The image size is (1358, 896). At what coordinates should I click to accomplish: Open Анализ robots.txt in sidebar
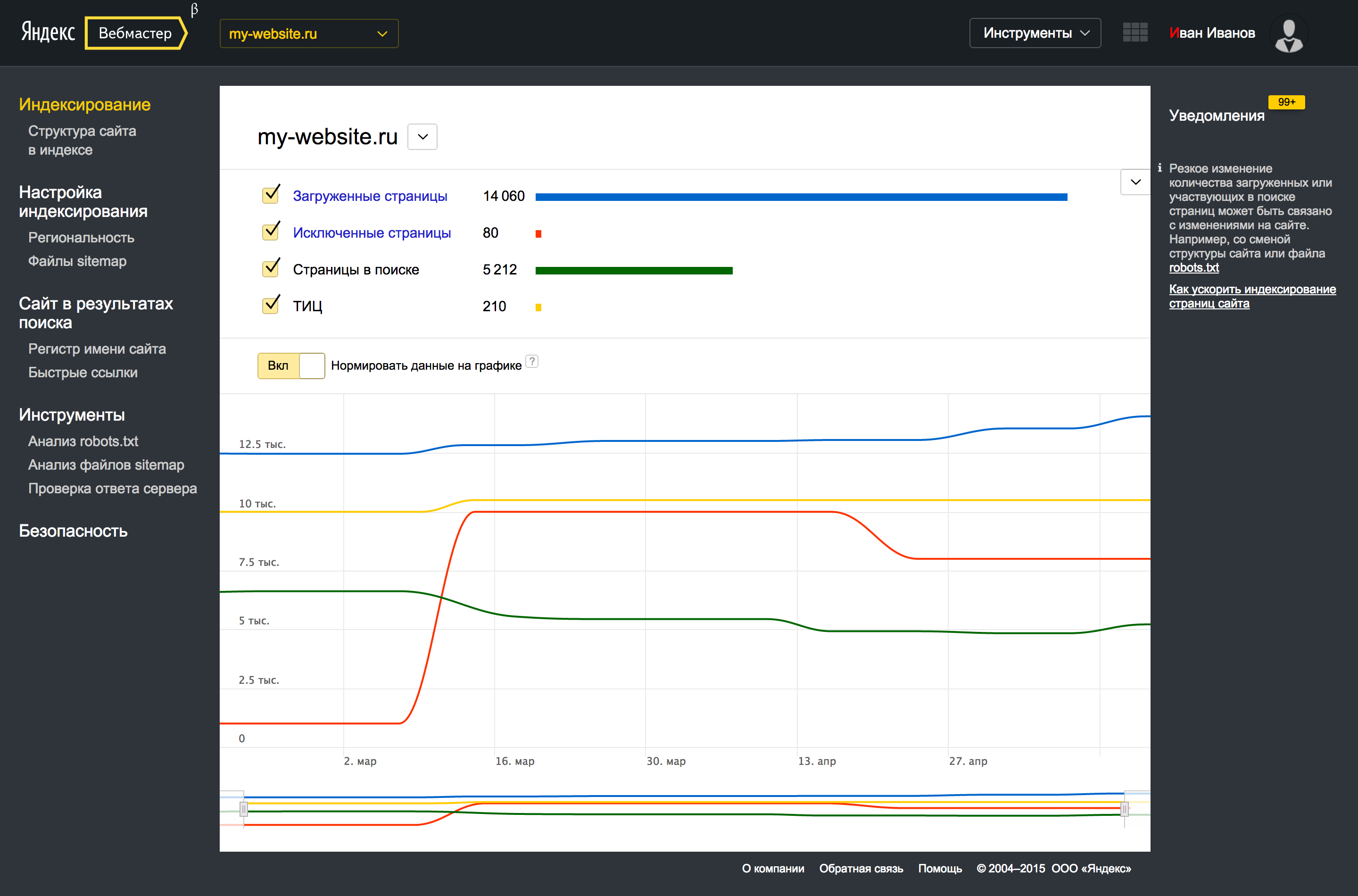tap(83, 441)
